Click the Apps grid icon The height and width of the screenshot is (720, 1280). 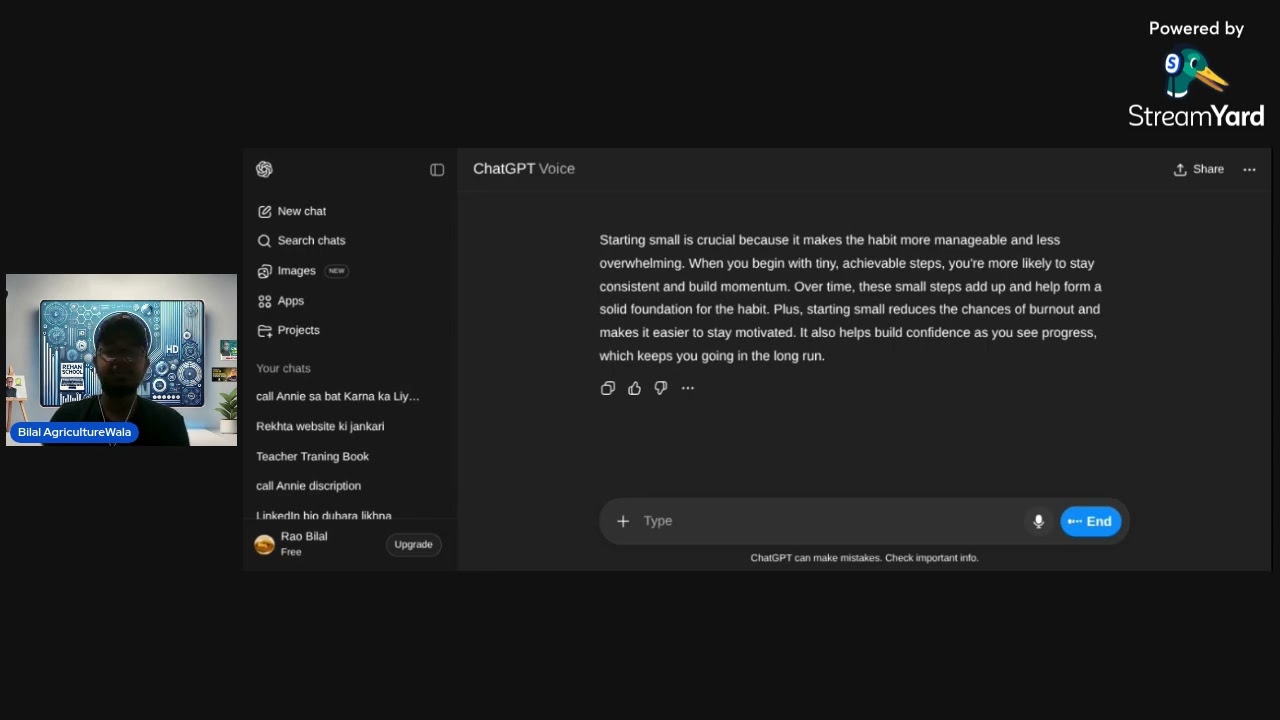pos(264,301)
